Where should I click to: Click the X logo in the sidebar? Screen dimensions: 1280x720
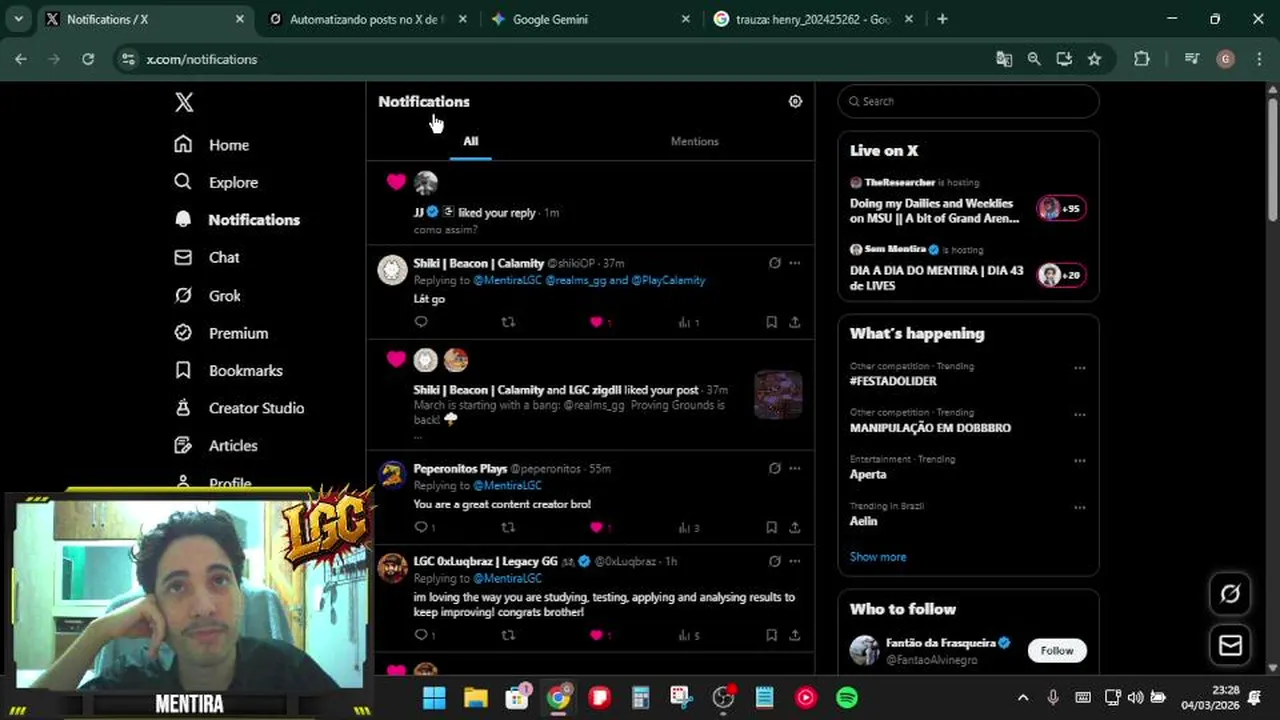coord(184,102)
